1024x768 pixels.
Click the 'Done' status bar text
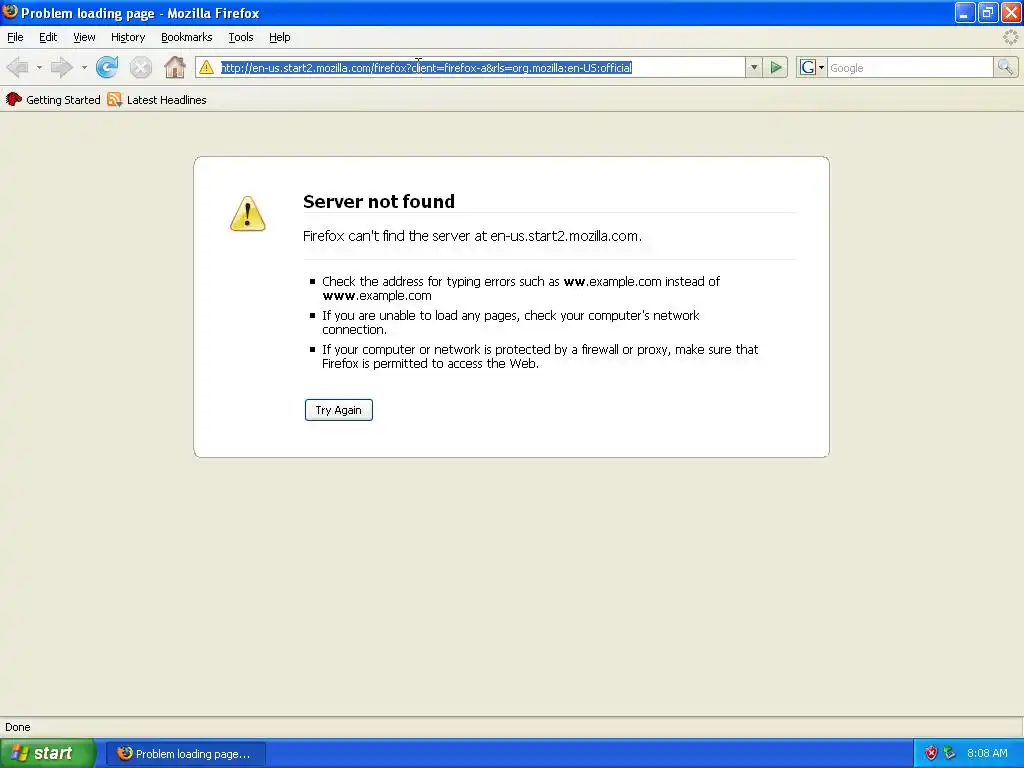coord(18,727)
